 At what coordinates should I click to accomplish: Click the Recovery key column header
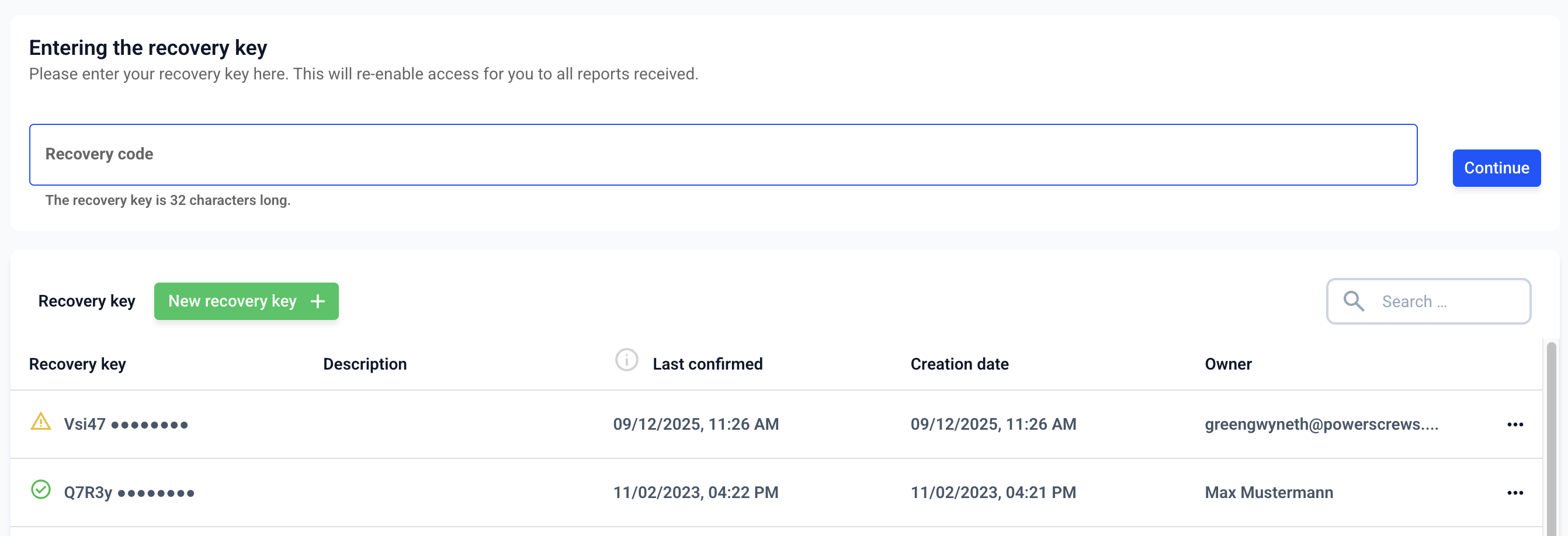[77, 364]
